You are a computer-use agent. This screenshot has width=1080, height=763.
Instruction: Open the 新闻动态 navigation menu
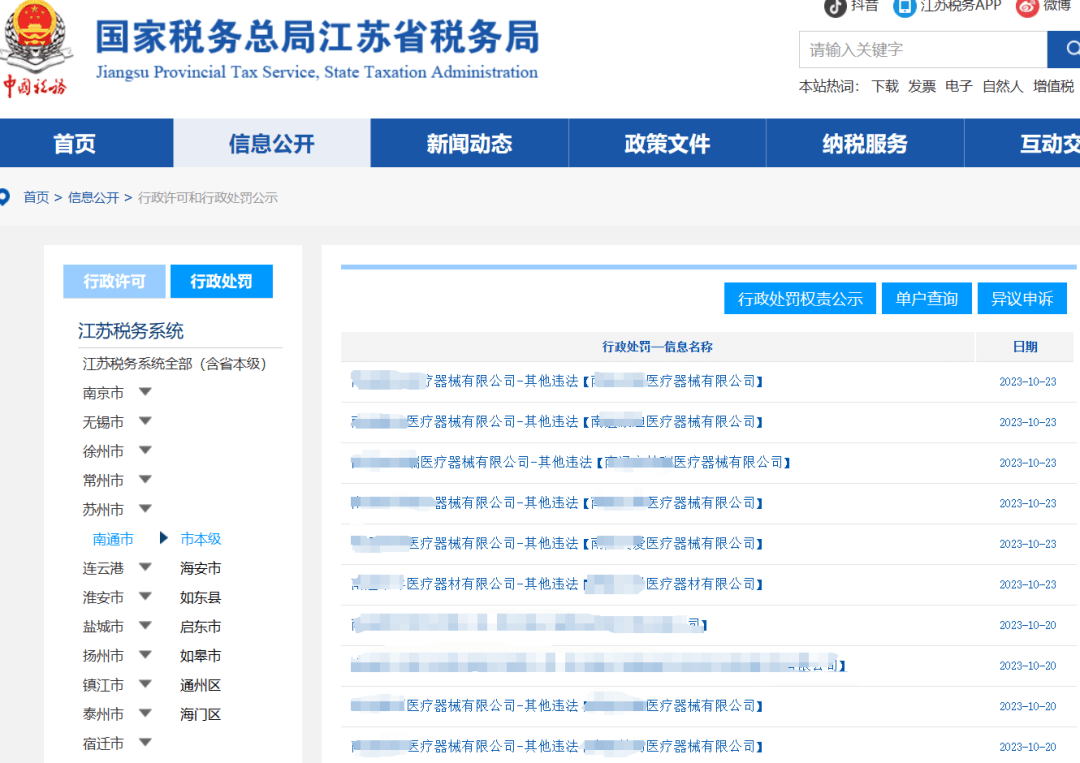click(469, 144)
